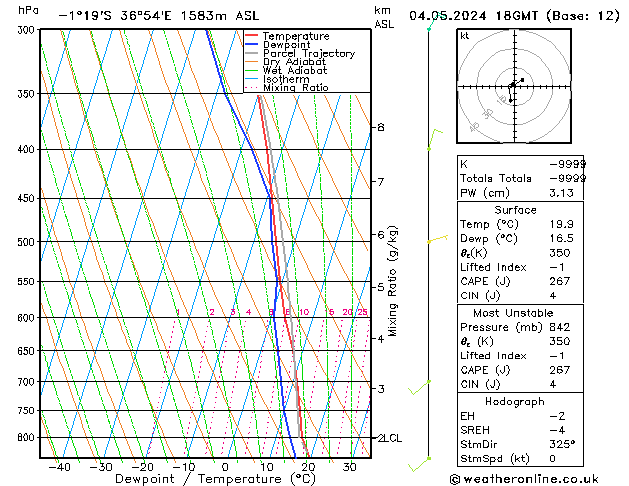Click the -40 temperature axis tick label
Viewport: 629px width, 486px height.
point(60,467)
